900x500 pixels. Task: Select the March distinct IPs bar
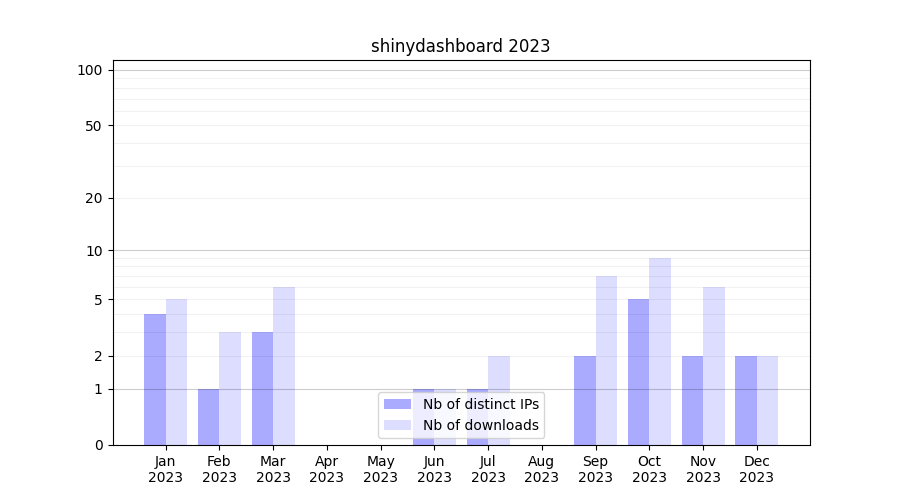262,388
